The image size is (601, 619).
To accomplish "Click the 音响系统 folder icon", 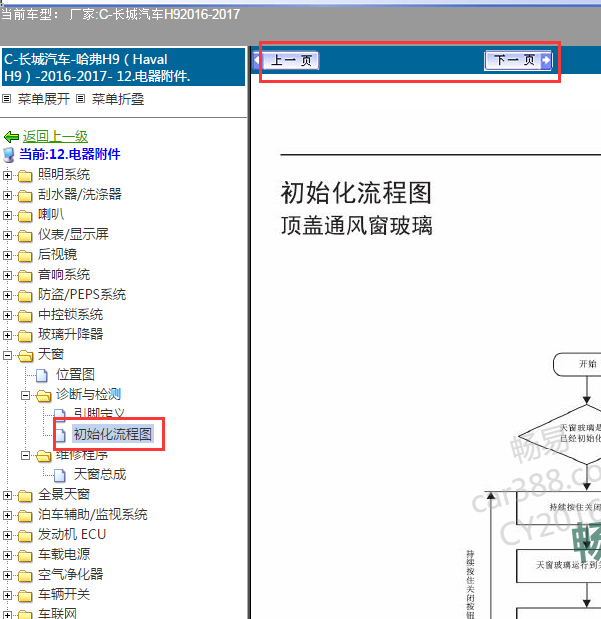I will (x=25, y=276).
